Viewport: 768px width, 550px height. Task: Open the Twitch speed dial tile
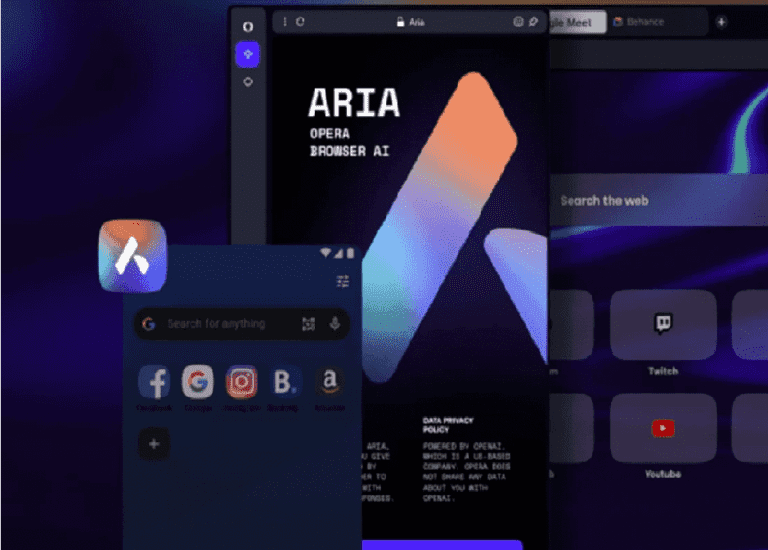click(x=663, y=325)
